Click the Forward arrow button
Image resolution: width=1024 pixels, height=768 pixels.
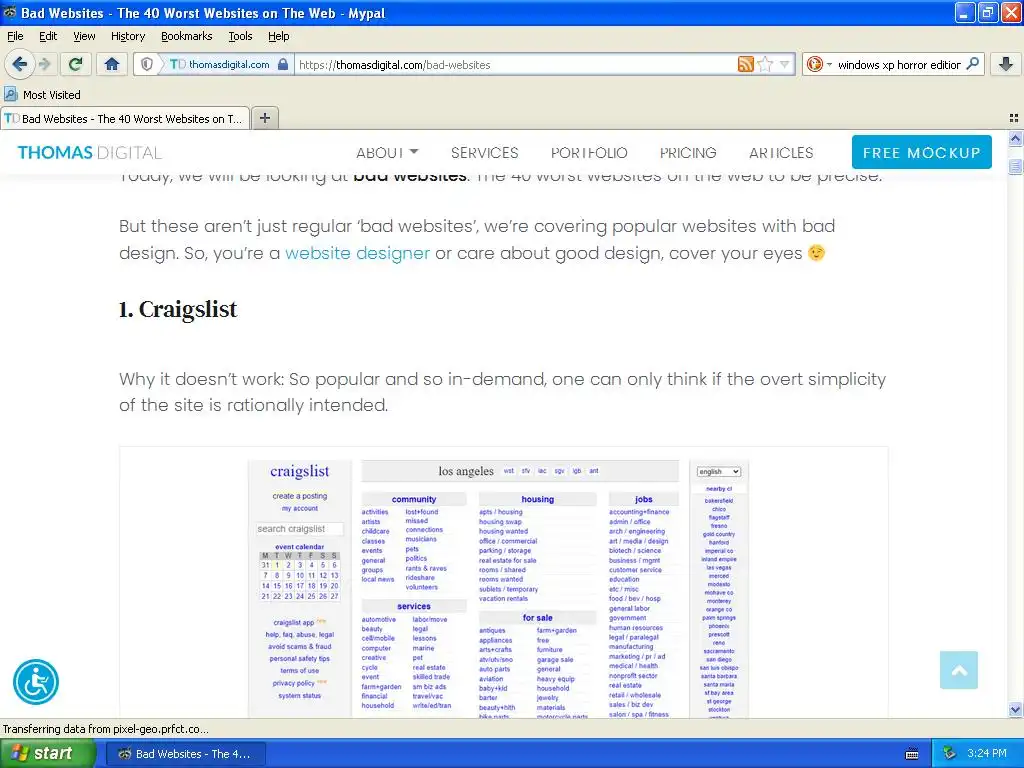point(44,64)
